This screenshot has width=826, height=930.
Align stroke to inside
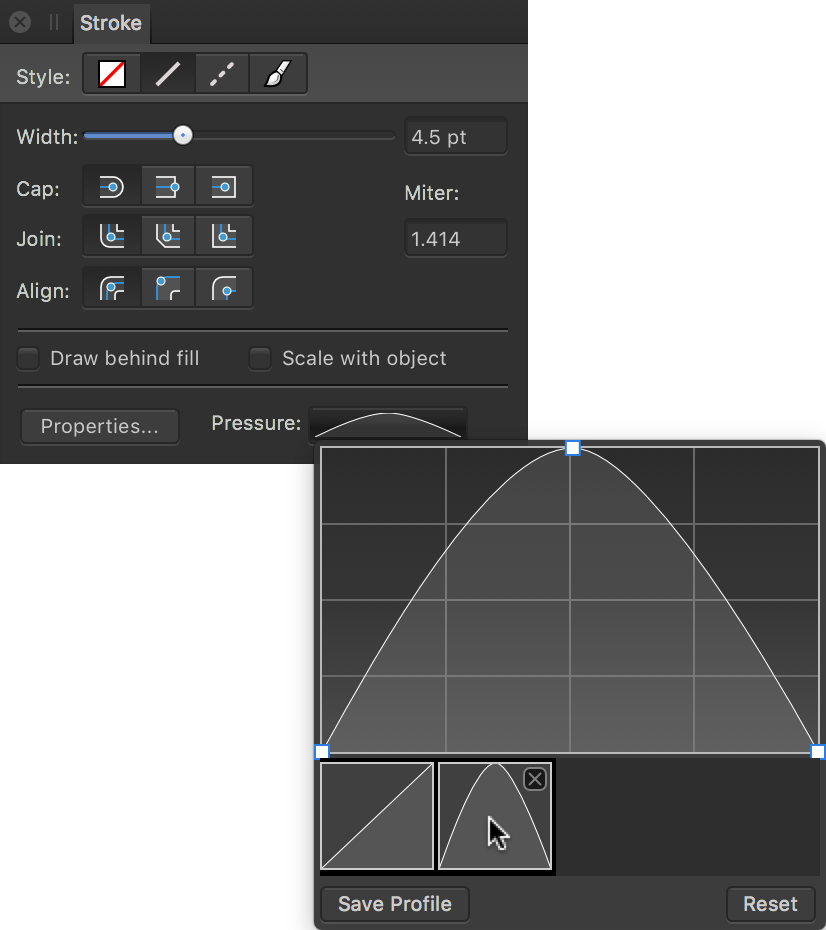pyautogui.click(x=168, y=289)
